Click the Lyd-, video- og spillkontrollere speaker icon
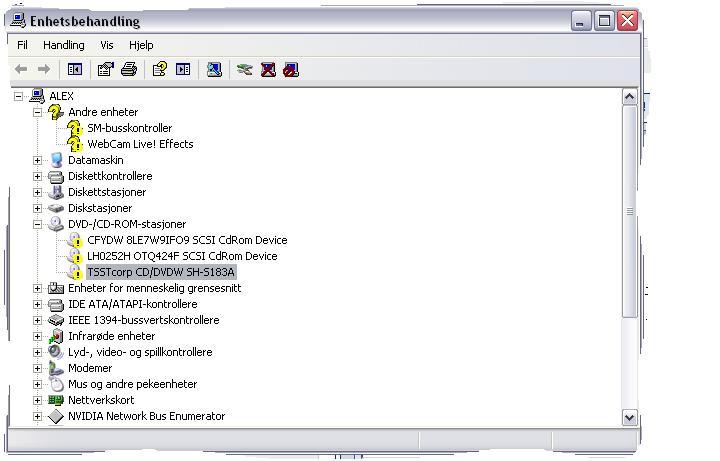 pos(56,352)
